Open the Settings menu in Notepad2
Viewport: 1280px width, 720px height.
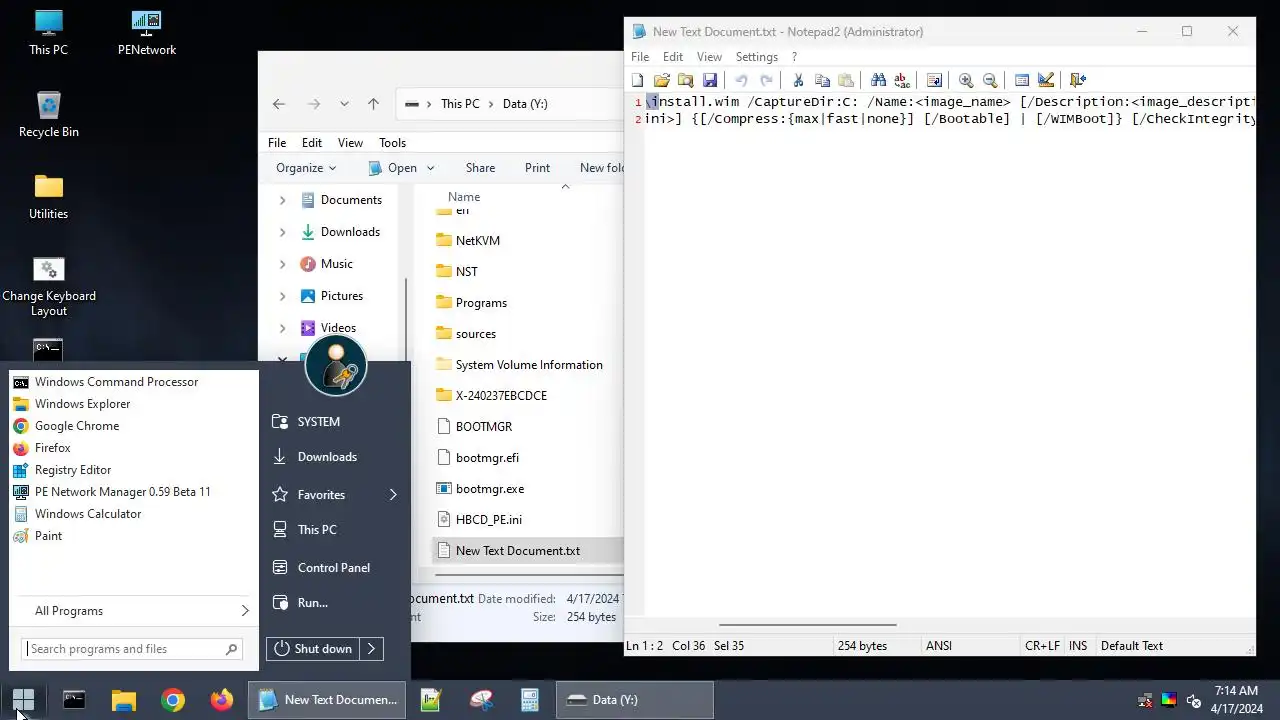pyautogui.click(x=757, y=57)
